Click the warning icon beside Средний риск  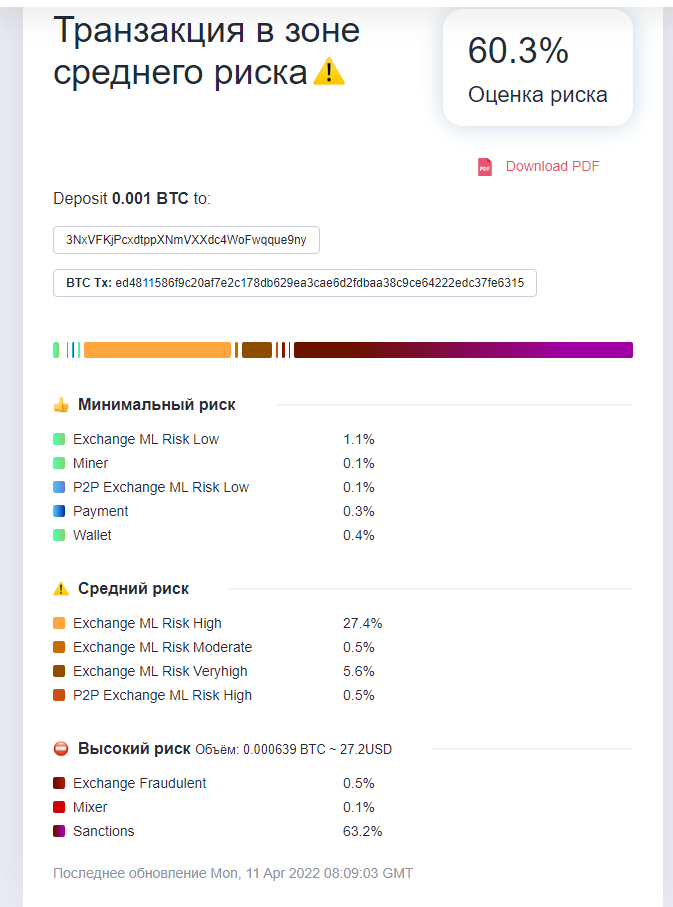point(61,589)
